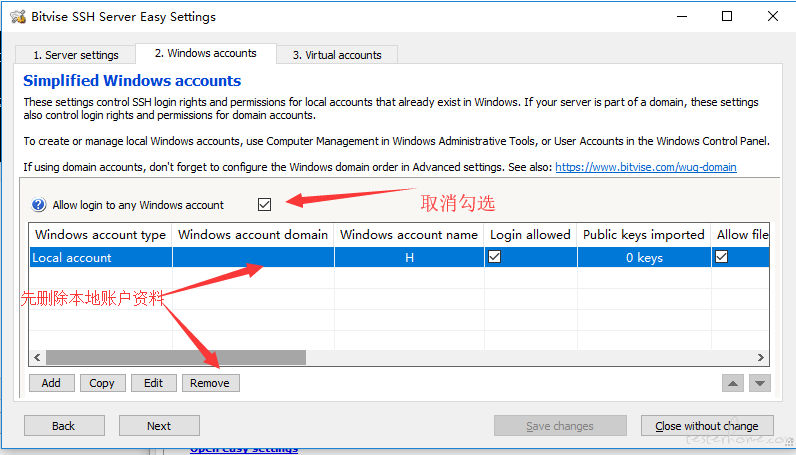Select the 2. Windows accounts tab
Screen dimensions: 796x455
pos(206,53)
